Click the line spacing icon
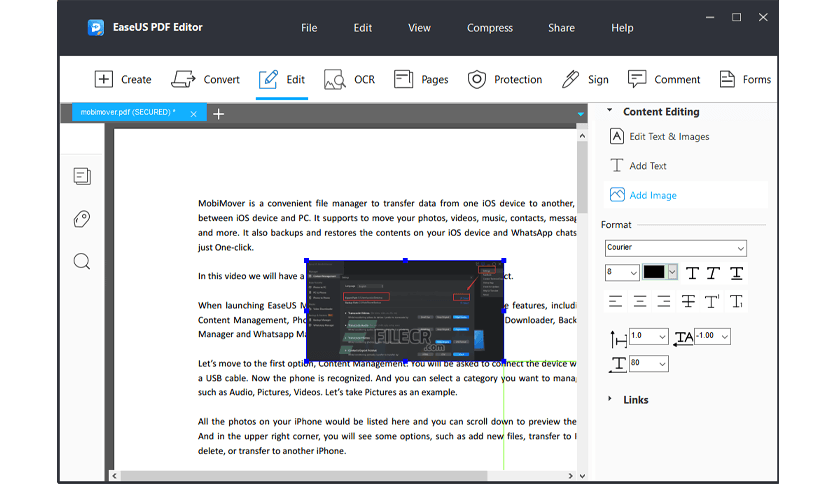Viewport: 836px width, 484px height. click(618, 338)
